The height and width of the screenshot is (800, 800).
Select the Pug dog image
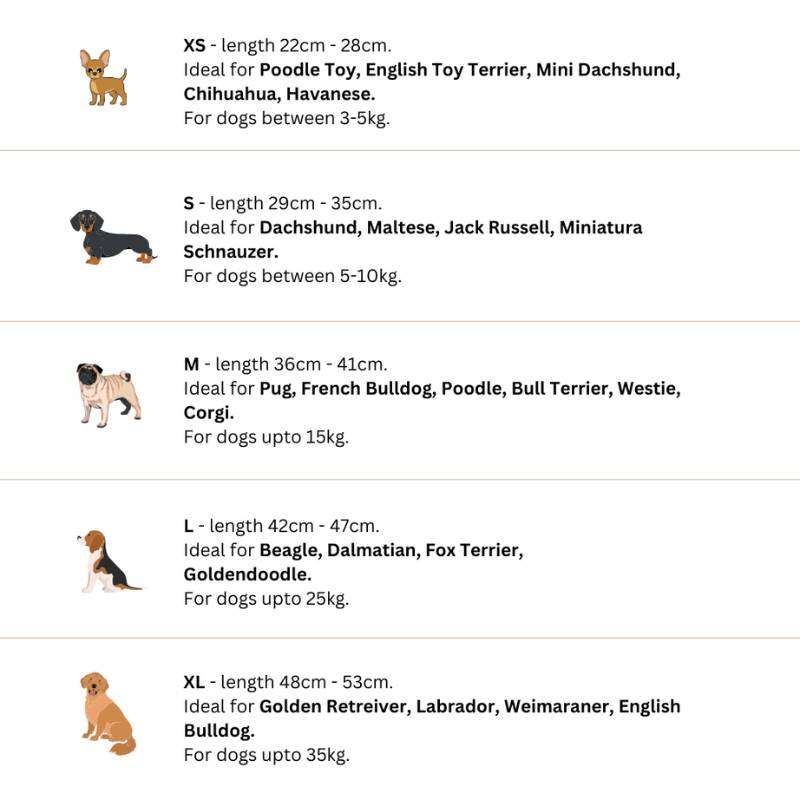click(x=109, y=394)
